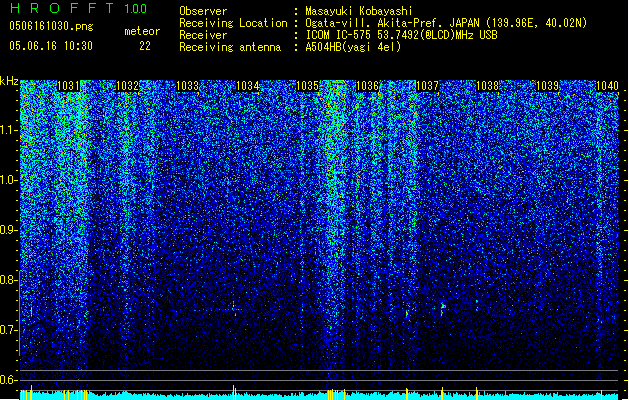Image resolution: width=629 pixels, height=400 pixels.
Task: Click the 1037 time marker
Action: point(428,86)
